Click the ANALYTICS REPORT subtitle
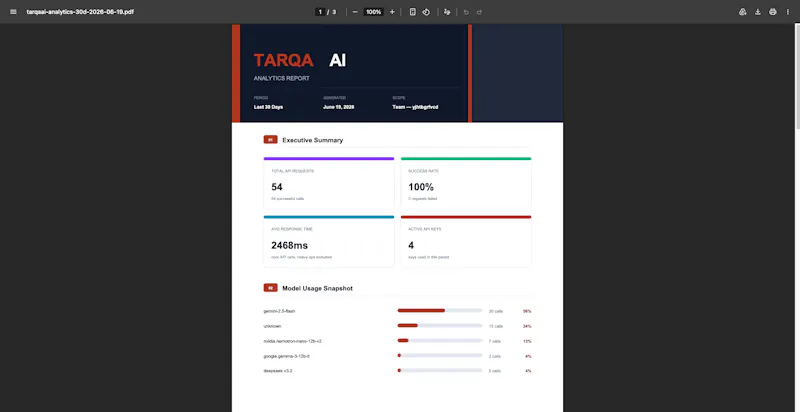Image resolution: width=800 pixels, height=412 pixels. [282, 79]
